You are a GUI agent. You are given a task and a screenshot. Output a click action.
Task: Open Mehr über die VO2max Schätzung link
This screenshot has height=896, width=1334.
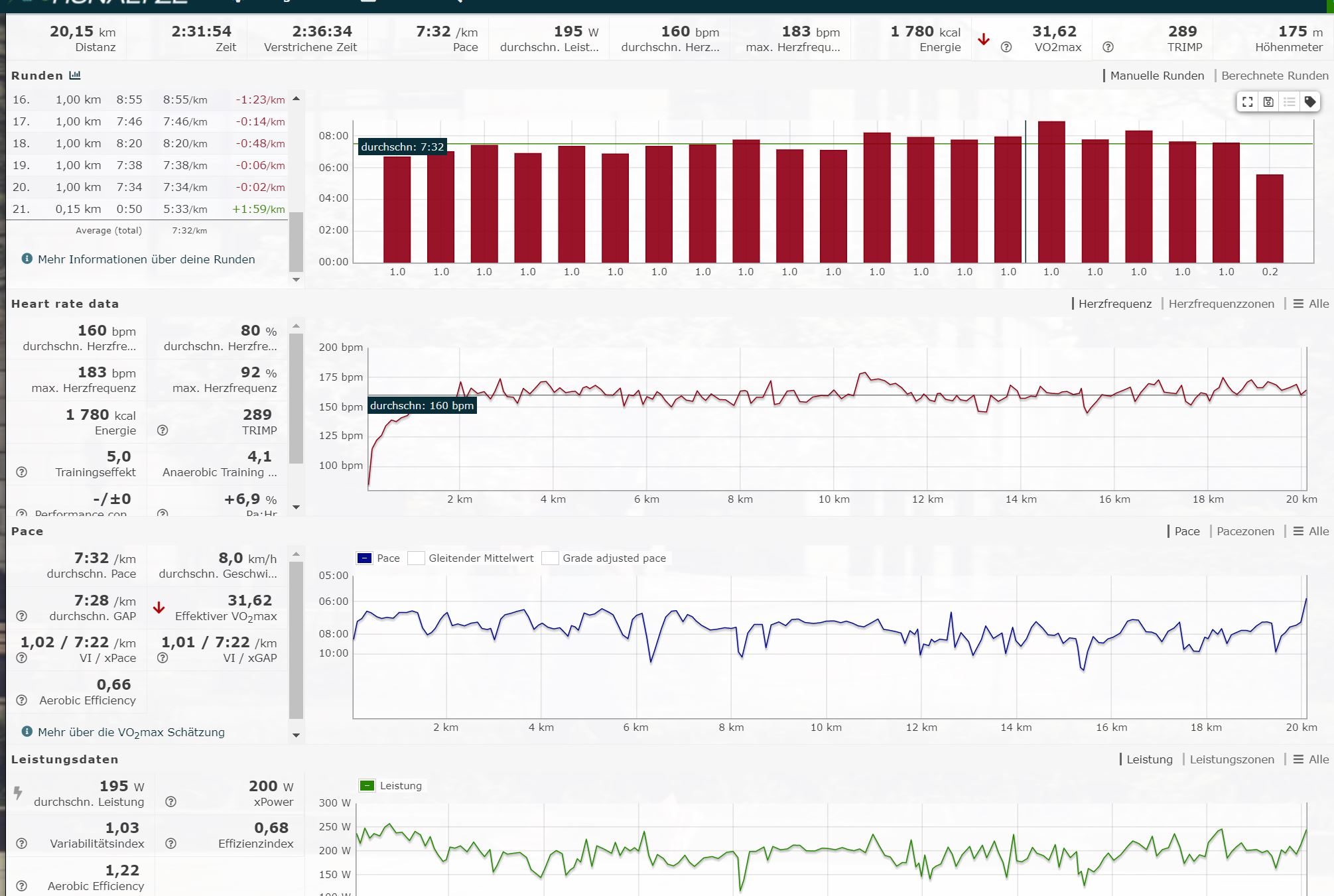(x=131, y=732)
